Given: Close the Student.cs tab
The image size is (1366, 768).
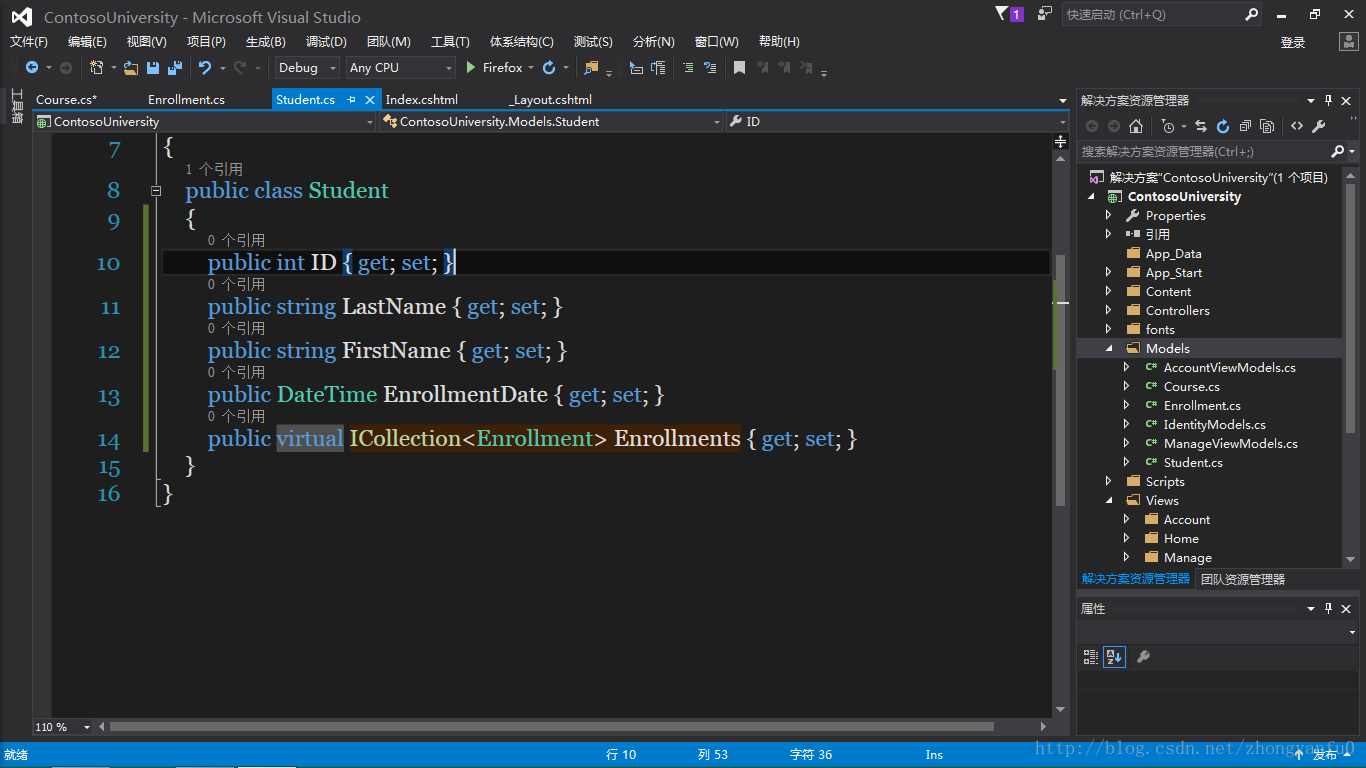Looking at the screenshot, I should pyautogui.click(x=370, y=100).
